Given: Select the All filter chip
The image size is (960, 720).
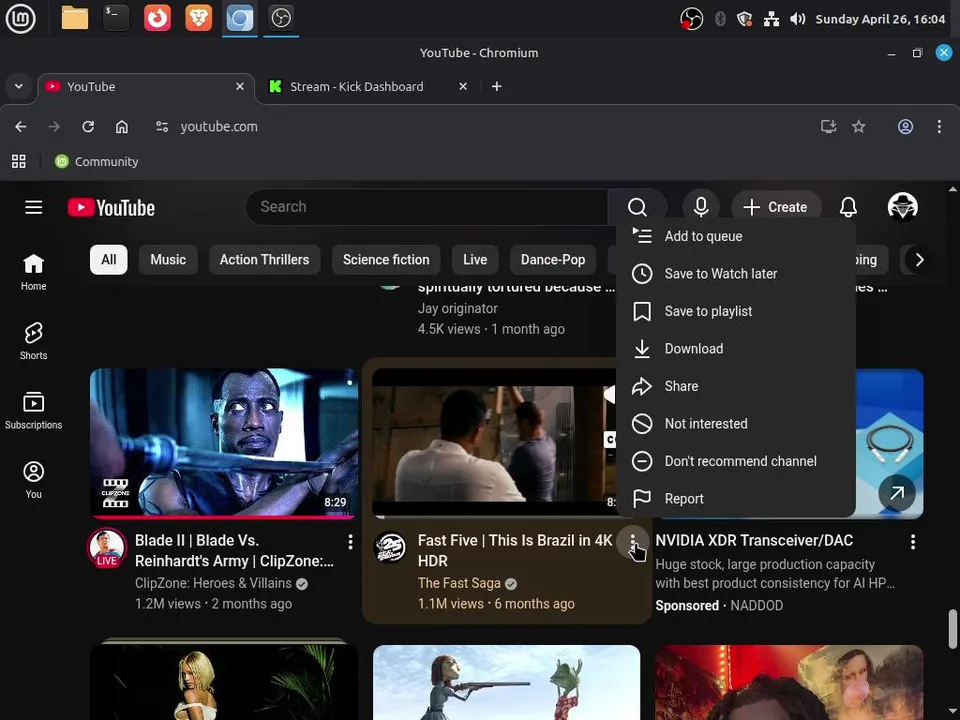Looking at the screenshot, I should (x=108, y=260).
